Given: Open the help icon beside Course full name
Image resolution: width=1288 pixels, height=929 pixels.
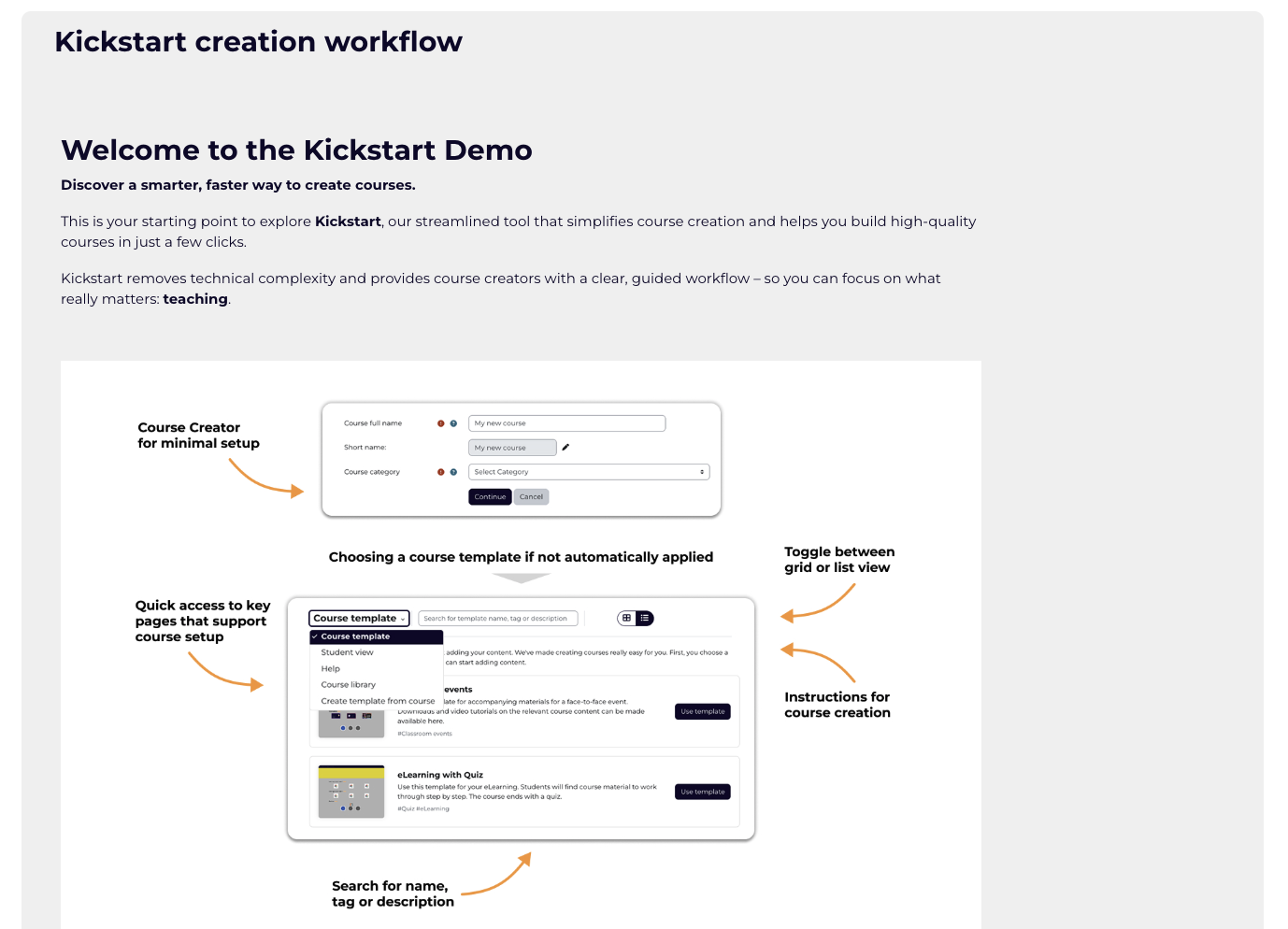Looking at the screenshot, I should point(453,423).
